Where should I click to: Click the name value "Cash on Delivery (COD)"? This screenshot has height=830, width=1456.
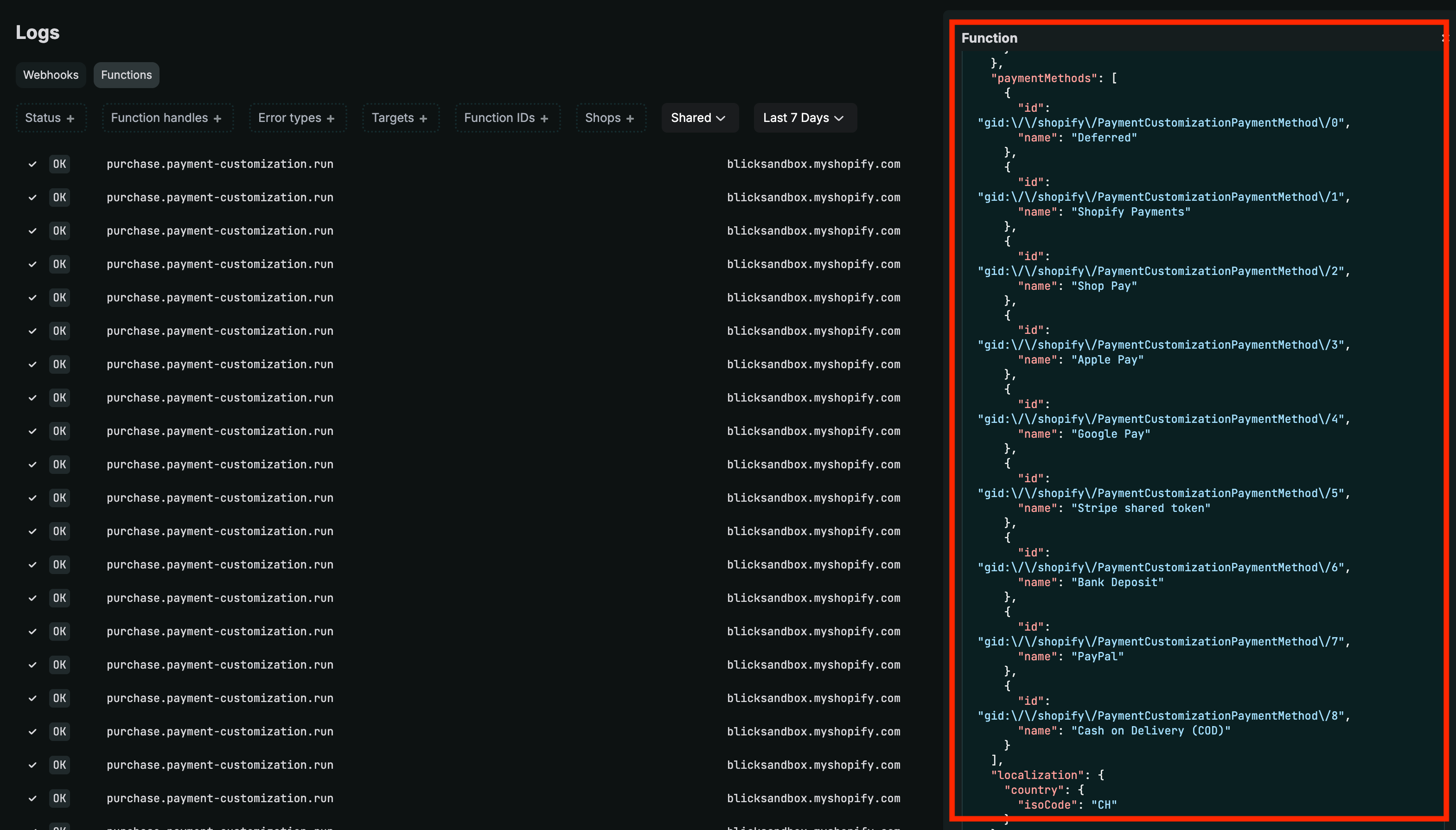pos(1151,730)
